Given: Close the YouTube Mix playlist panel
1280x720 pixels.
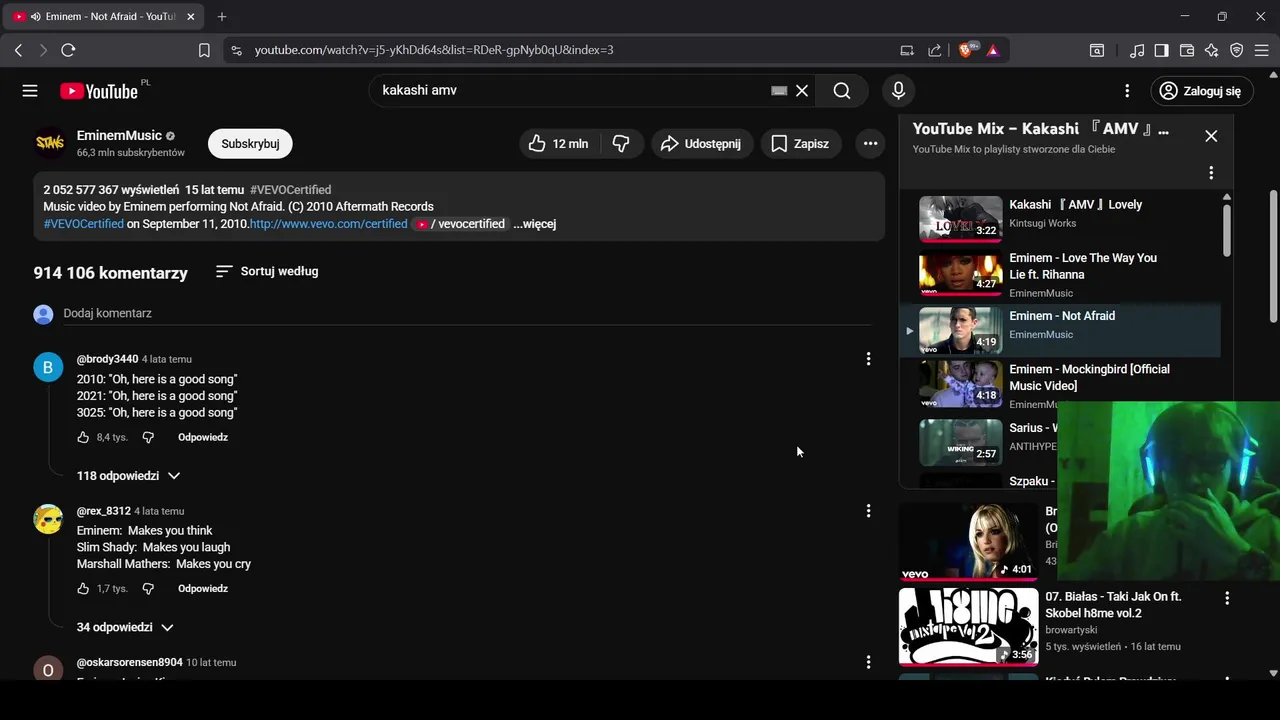Looking at the screenshot, I should point(1211,136).
